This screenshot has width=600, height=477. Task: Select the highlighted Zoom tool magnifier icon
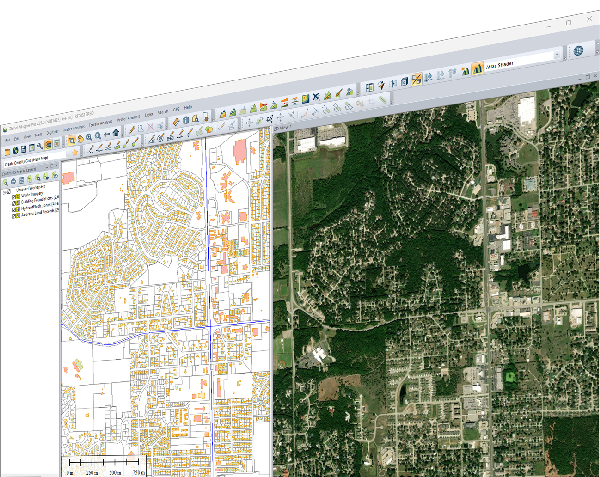tap(72, 140)
